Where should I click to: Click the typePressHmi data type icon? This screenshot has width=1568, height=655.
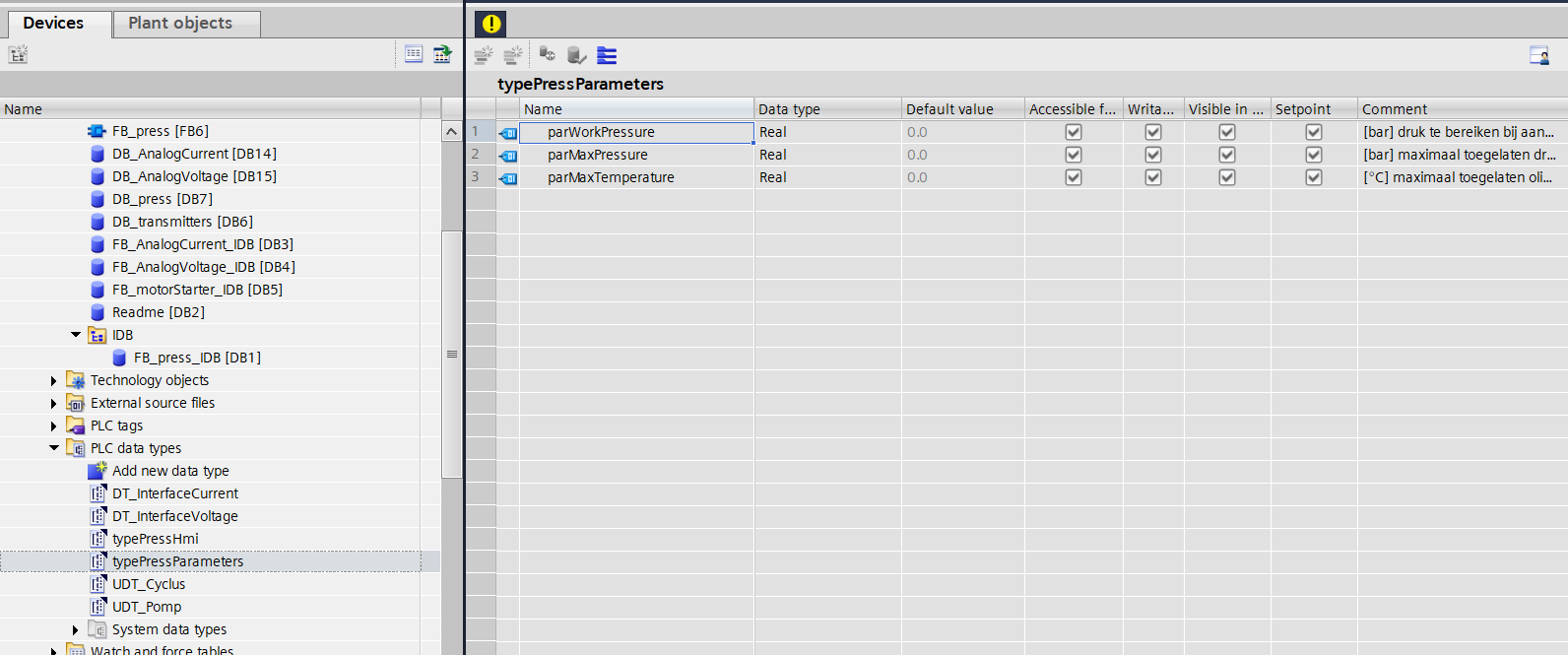point(98,539)
